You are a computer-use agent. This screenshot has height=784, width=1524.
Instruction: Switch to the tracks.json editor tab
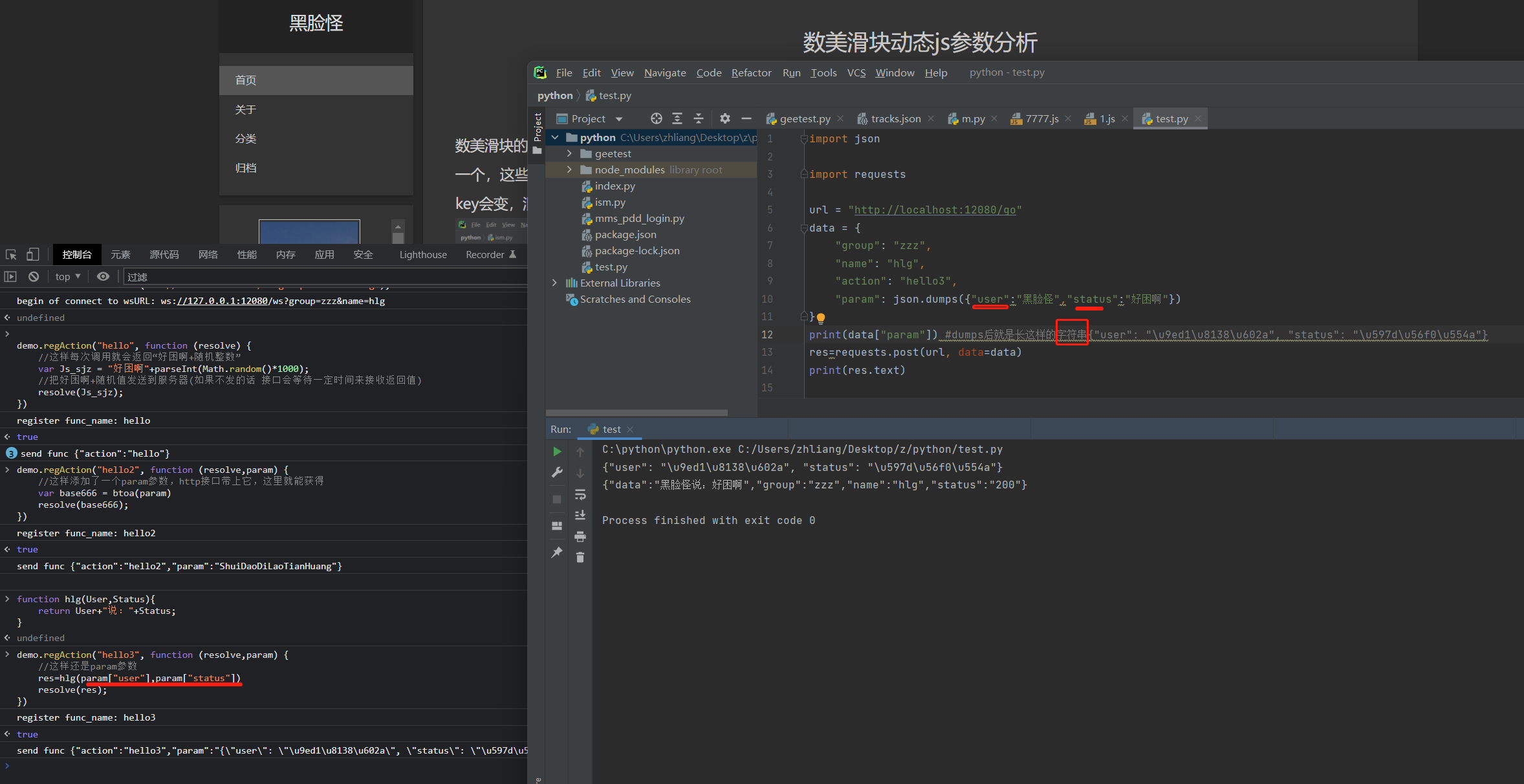click(895, 119)
